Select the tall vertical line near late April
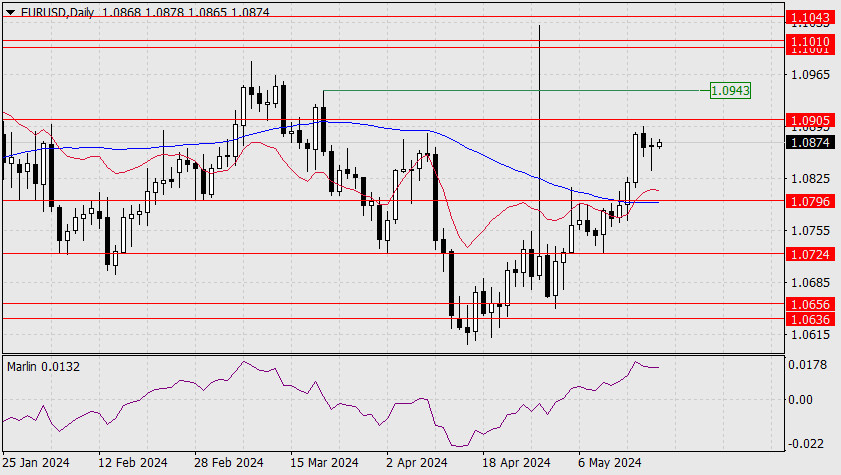 539,150
